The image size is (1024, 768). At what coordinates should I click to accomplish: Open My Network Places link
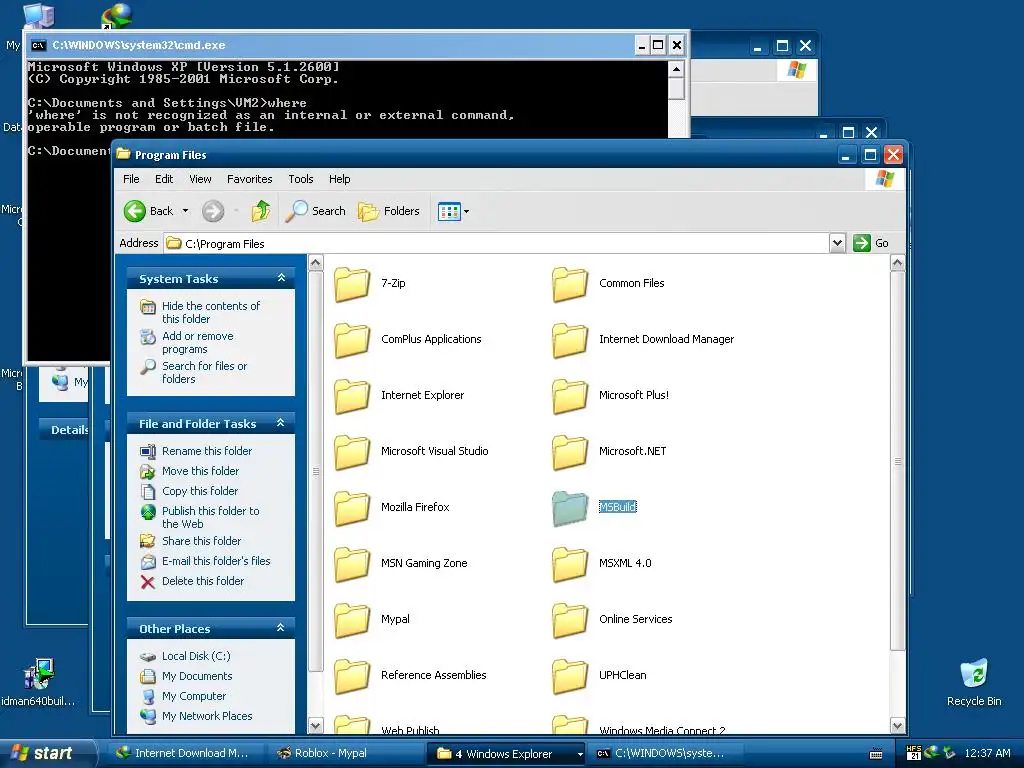pos(206,716)
